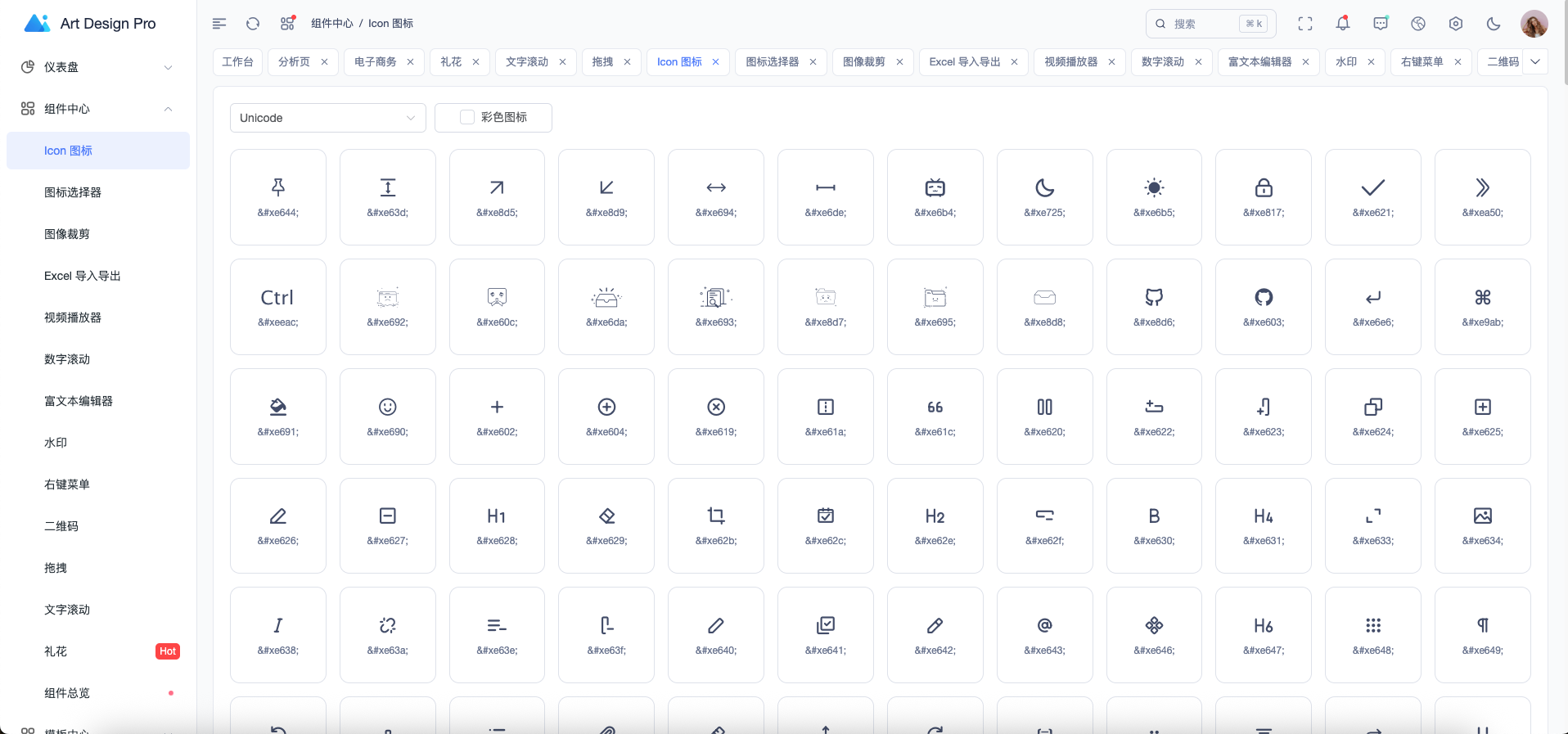Select the image icon card &#xe634;

click(1483, 525)
